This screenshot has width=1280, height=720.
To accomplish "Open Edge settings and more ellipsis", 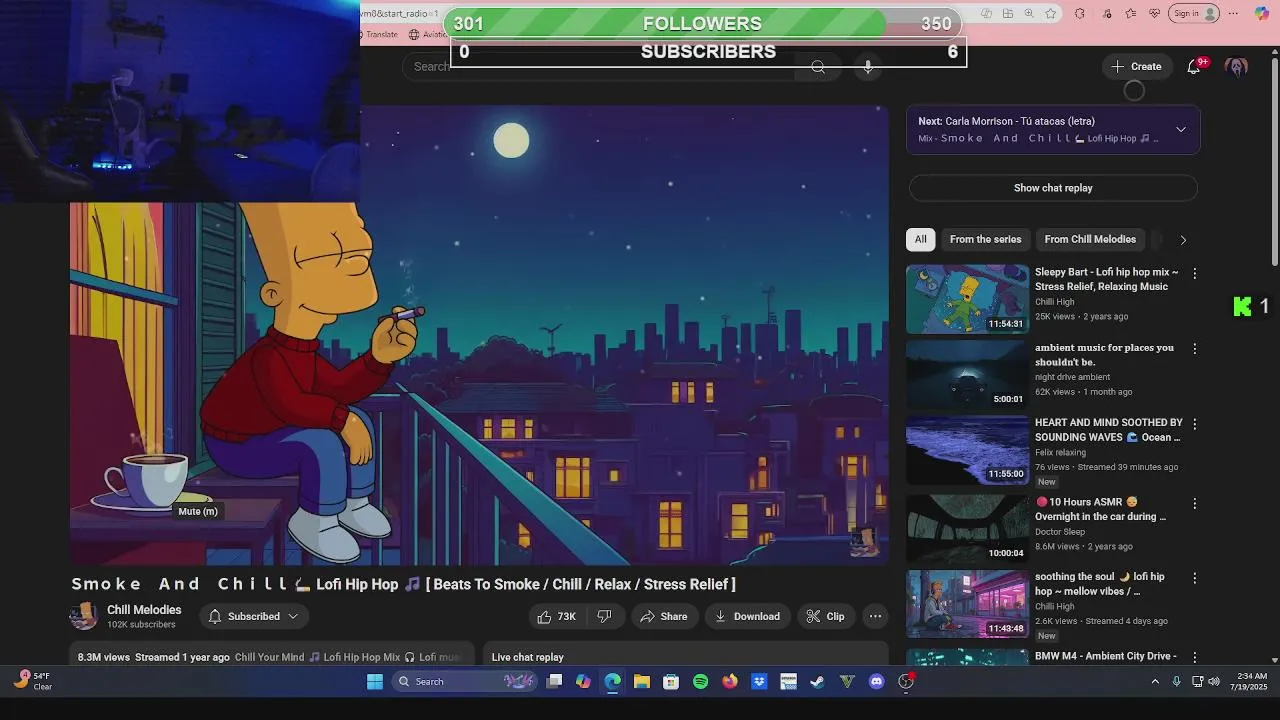I will coord(1233,13).
